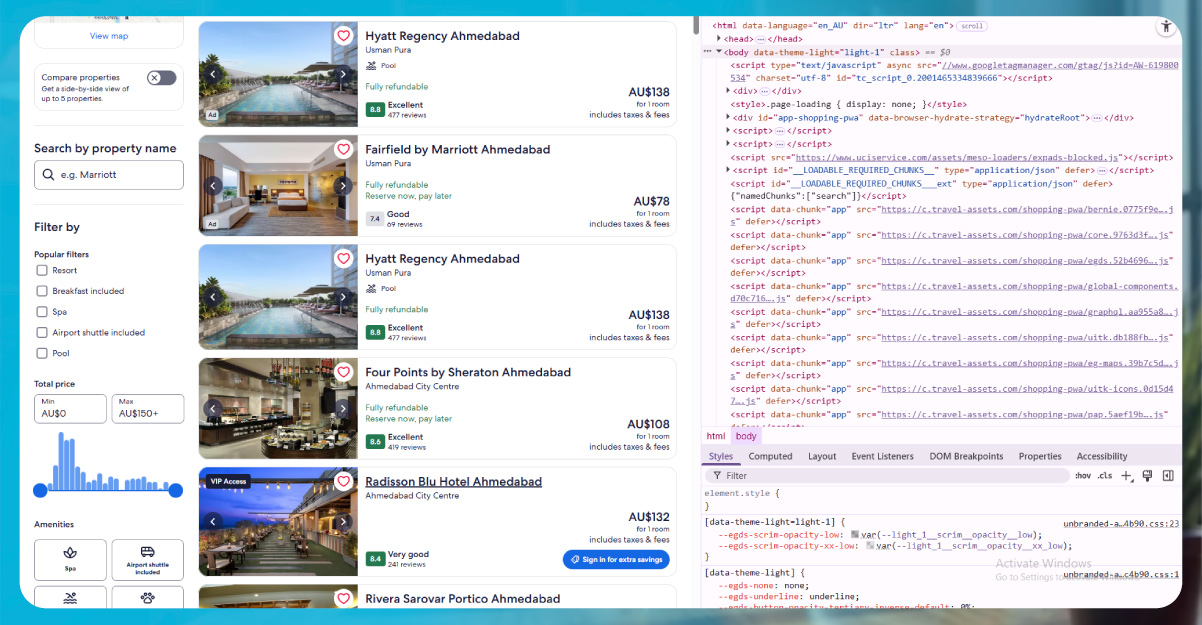
Task: Select the Spa amenity icon
Action: (70, 560)
